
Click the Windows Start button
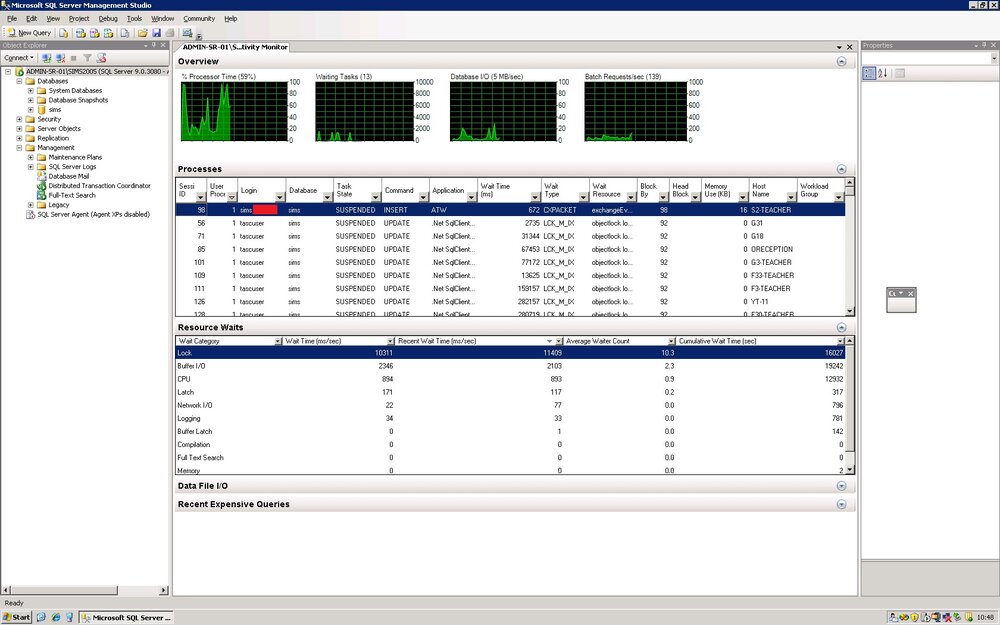pos(17,617)
